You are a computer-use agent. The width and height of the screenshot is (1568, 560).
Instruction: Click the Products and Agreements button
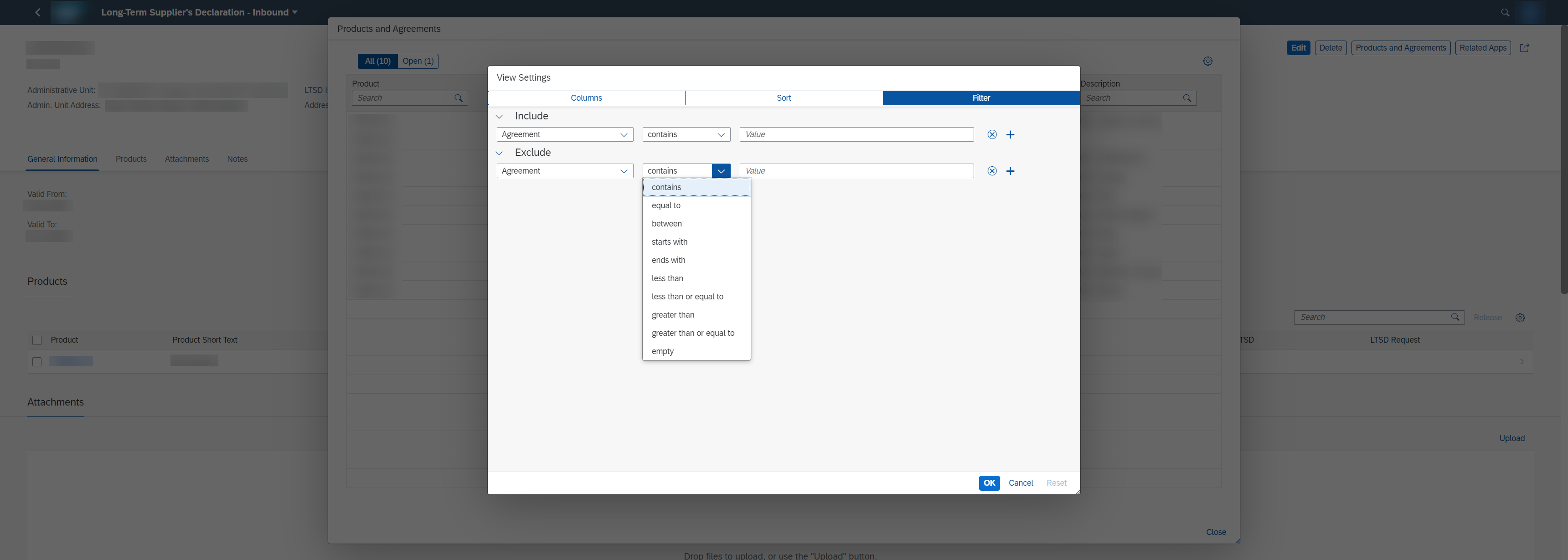1401,48
